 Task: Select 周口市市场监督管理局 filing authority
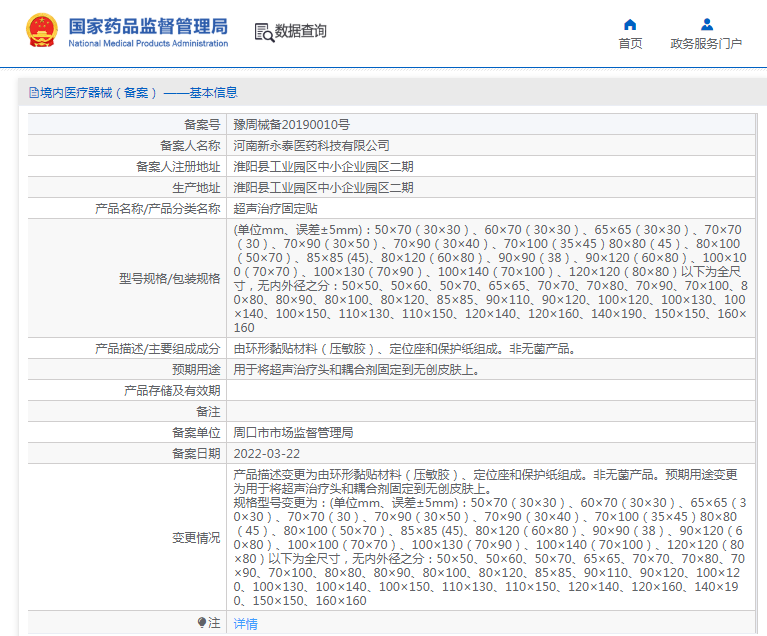[293, 433]
